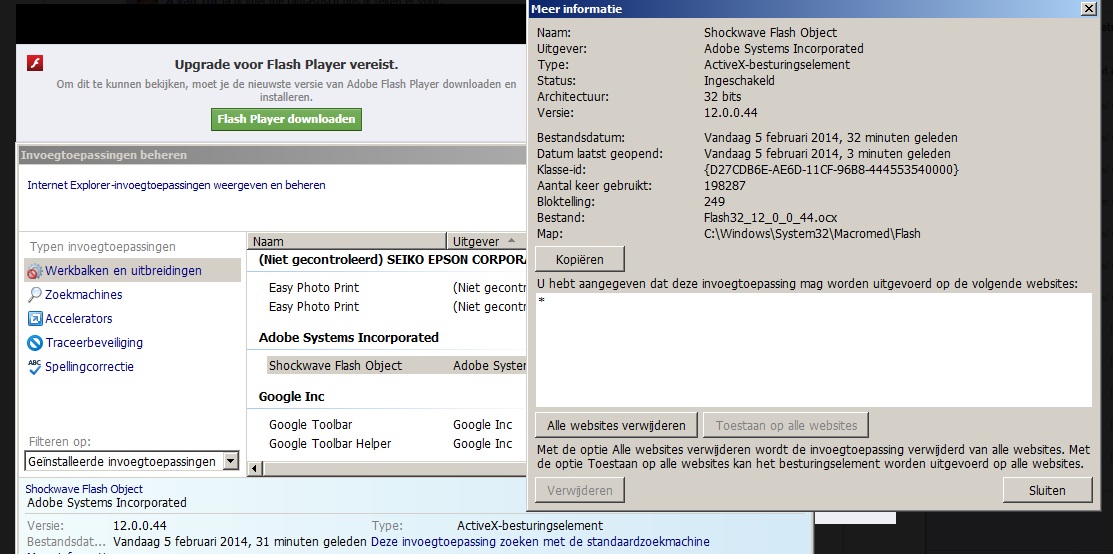Click the green Flash Player downloaden button

[286, 119]
